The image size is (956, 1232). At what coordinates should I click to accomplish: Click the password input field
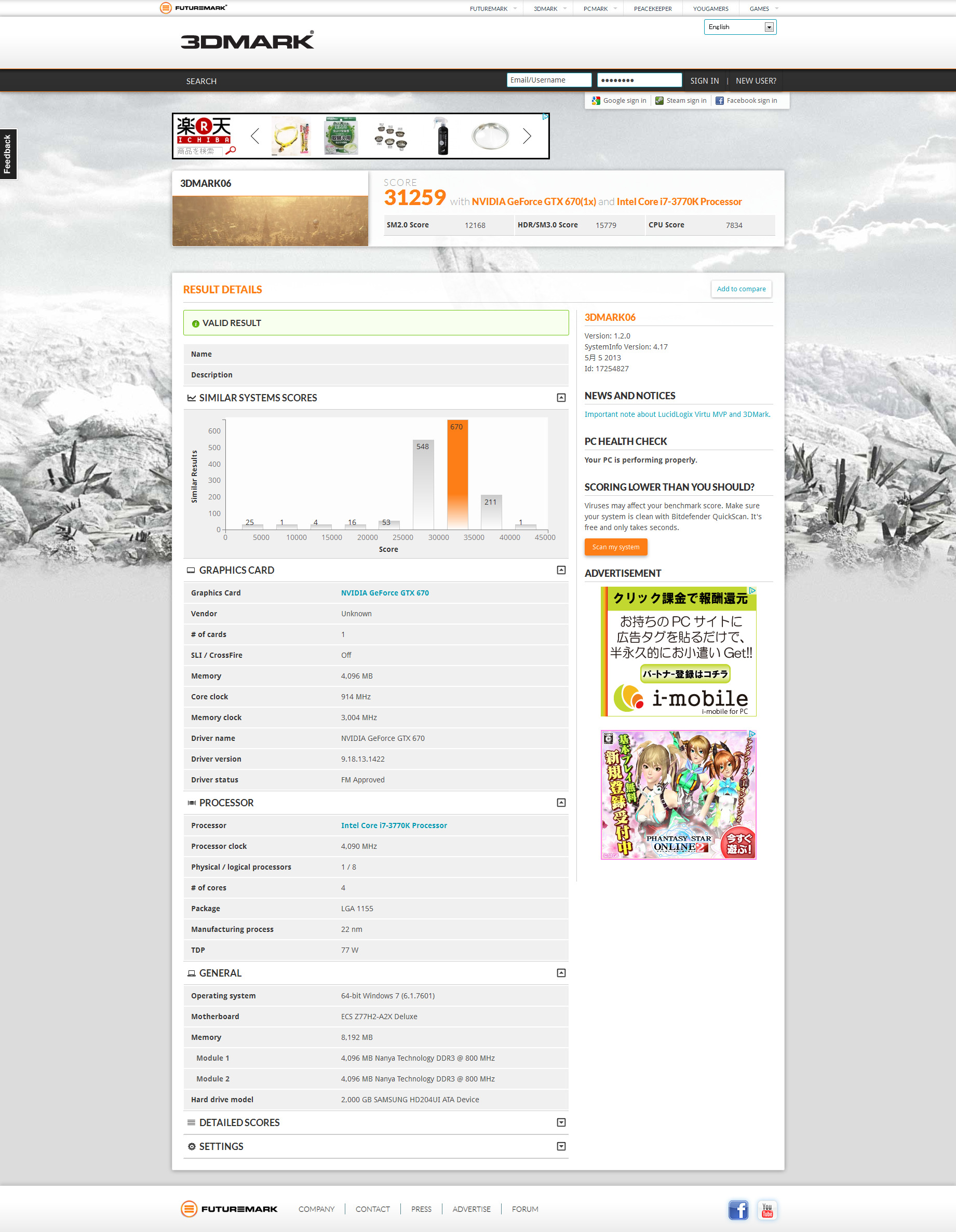pos(639,80)
